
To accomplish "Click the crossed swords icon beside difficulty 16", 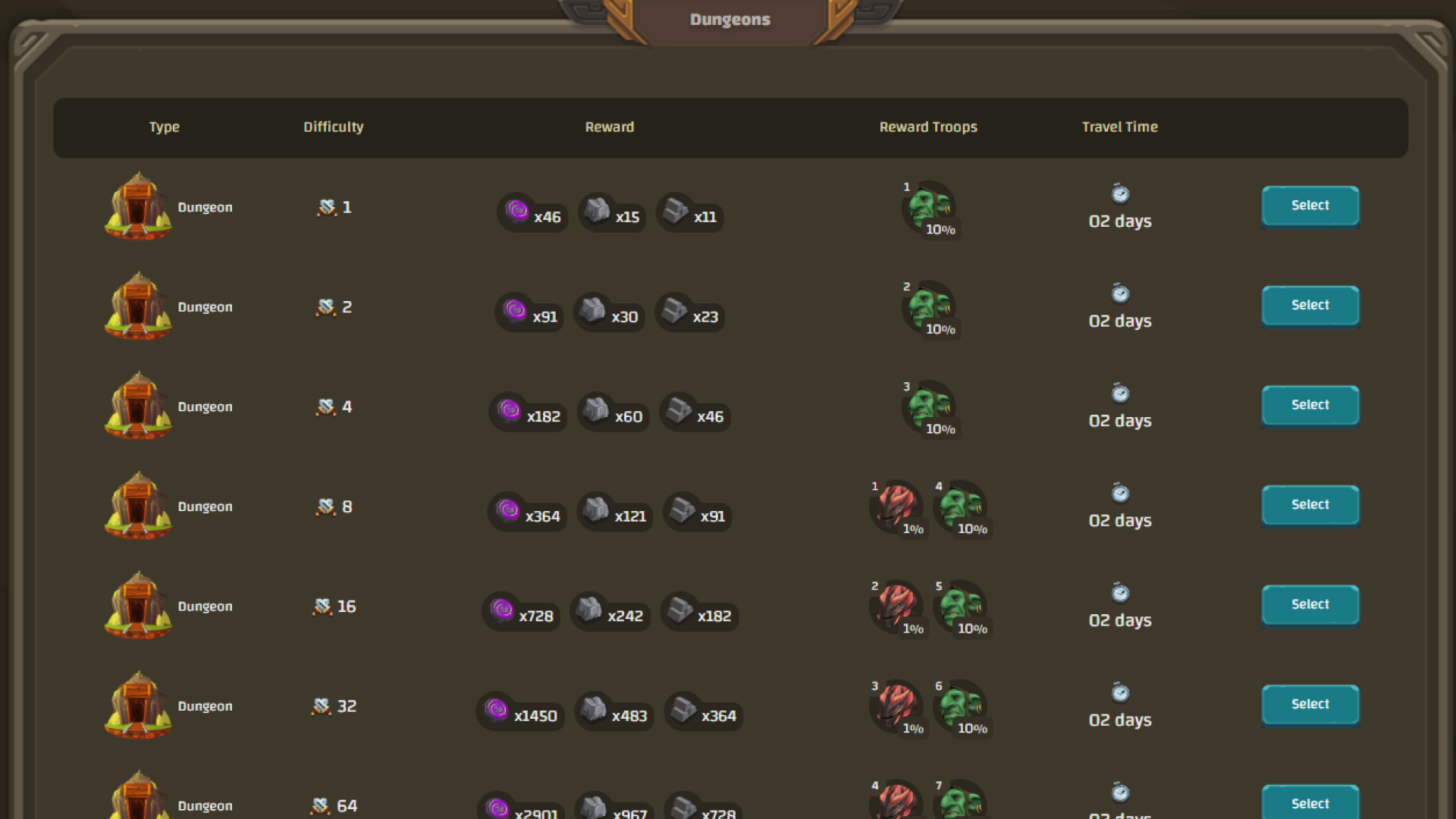I will point(322,606).
